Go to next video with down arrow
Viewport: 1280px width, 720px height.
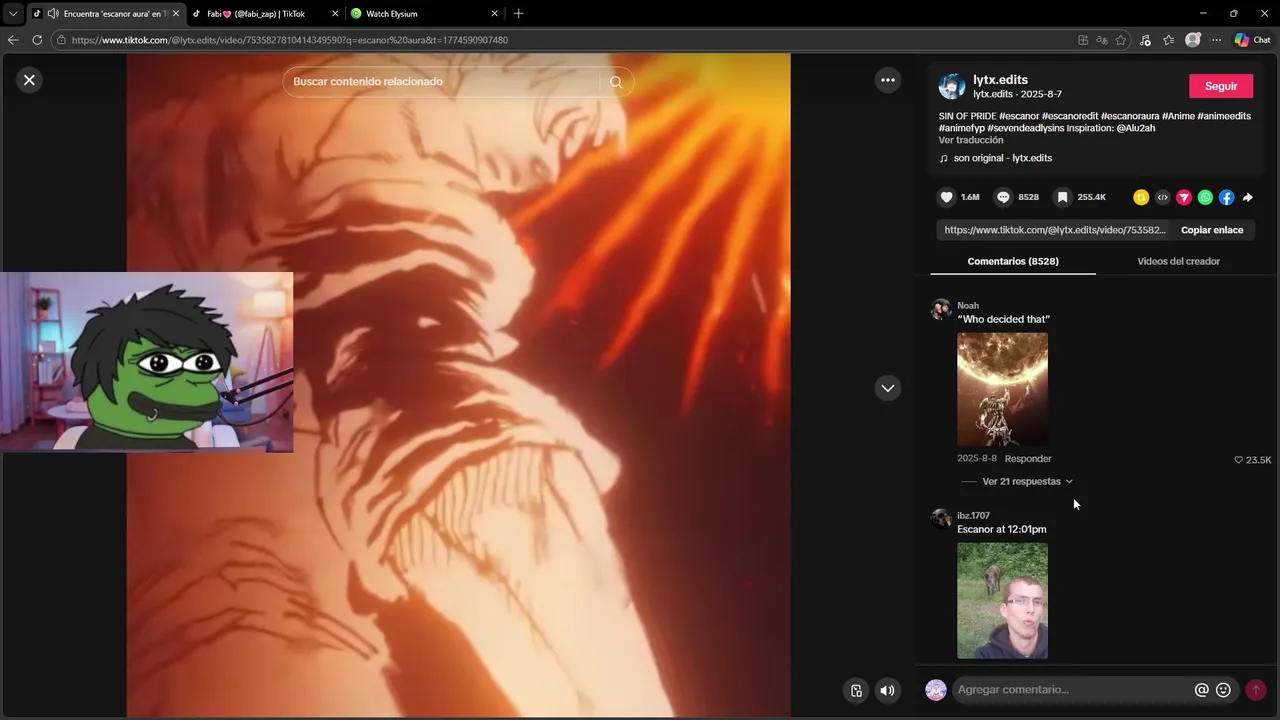pos(888,388)
